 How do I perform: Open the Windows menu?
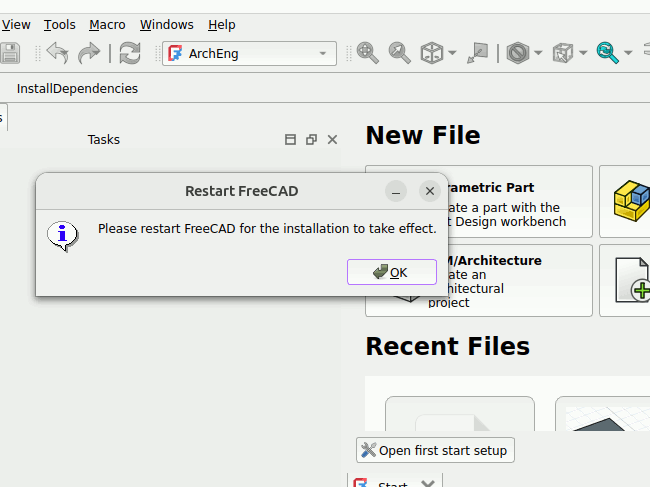(x=167, y=24)
